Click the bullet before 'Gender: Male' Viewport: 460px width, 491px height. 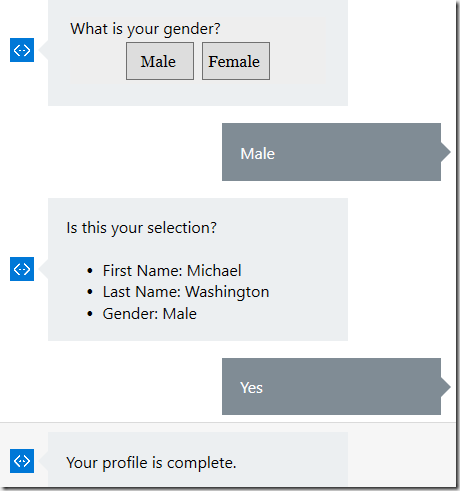(89, 314)
